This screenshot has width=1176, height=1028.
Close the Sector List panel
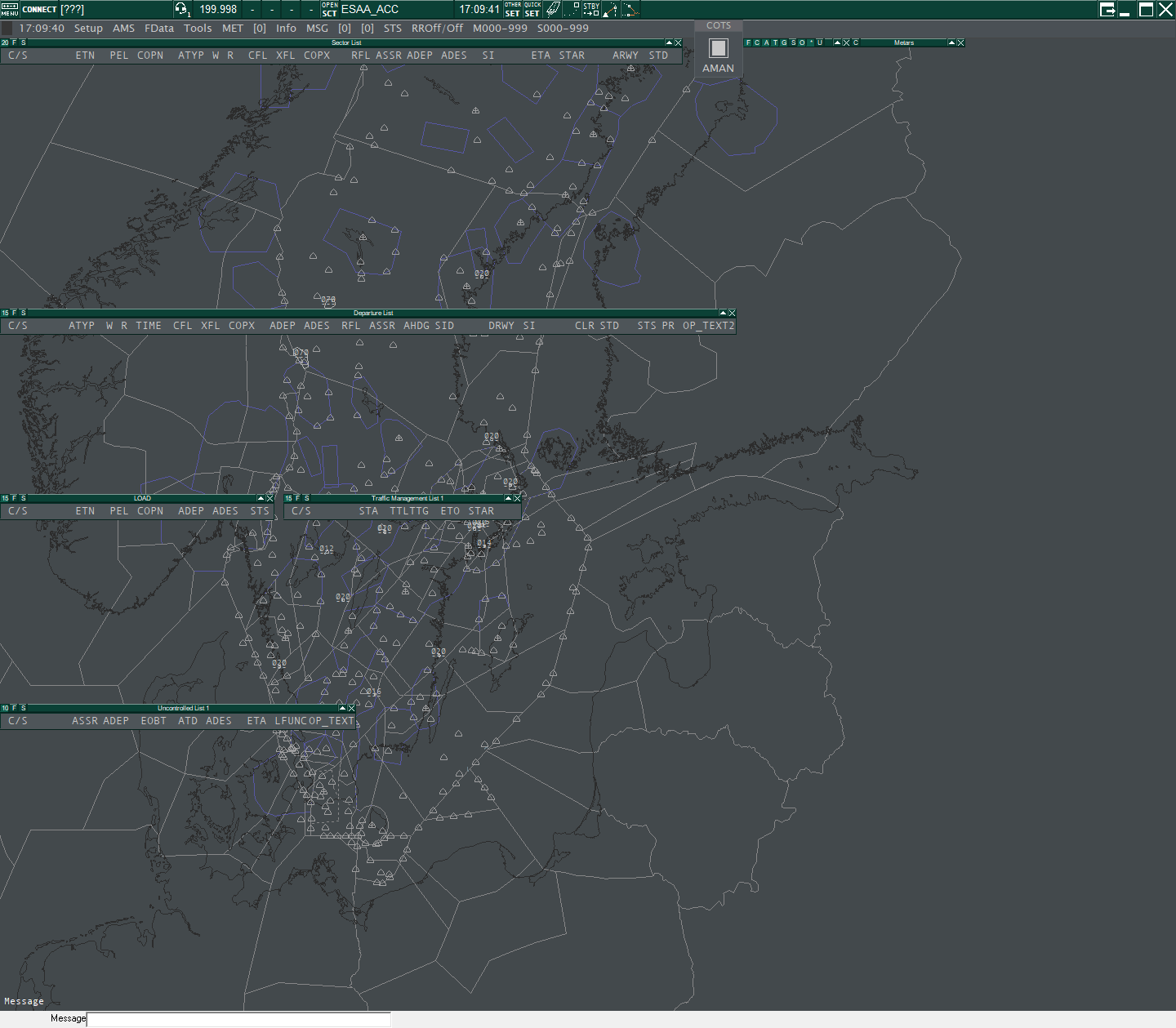678,42
